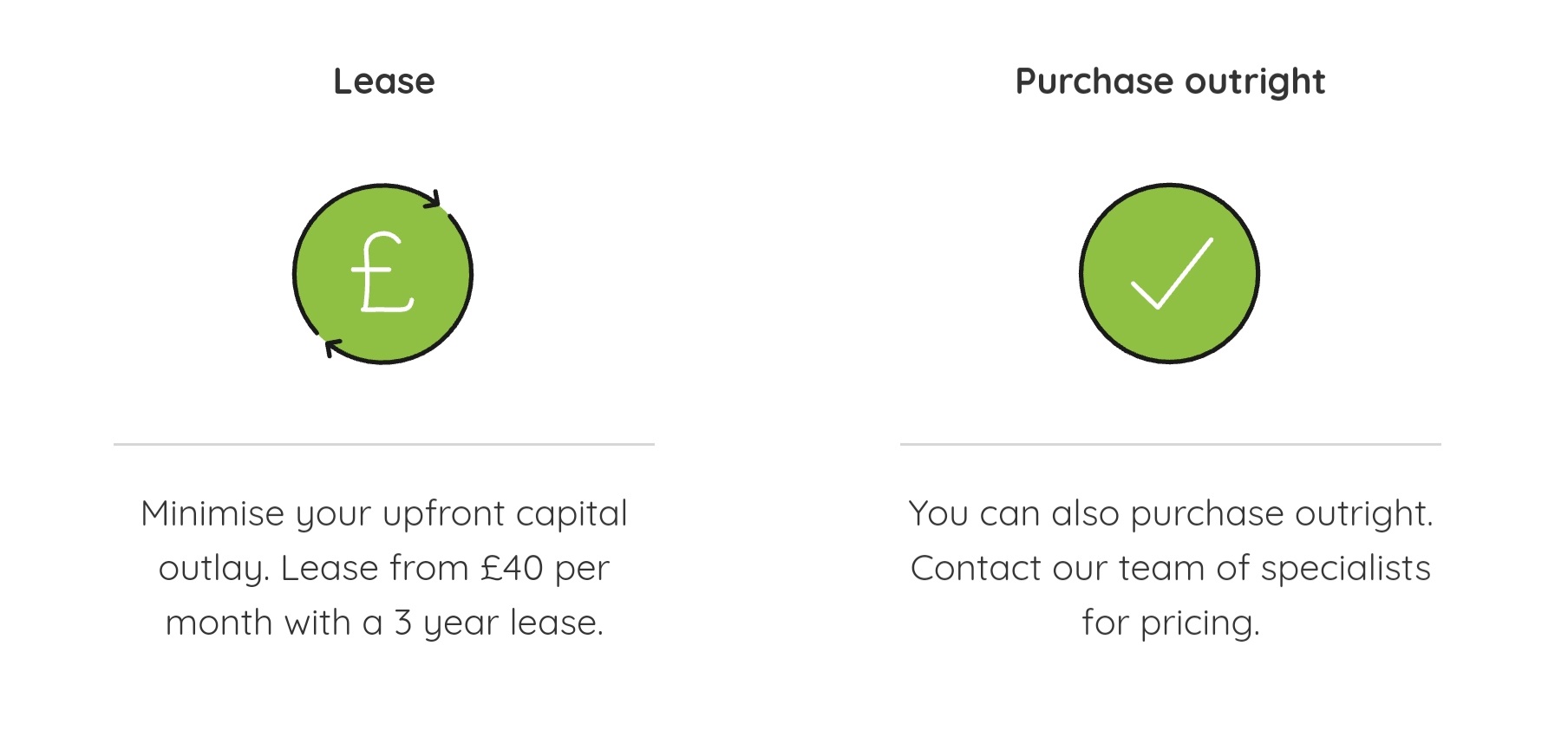1568x737 pixels.
Task: Click the white pound symbol in the Lease icon
Action: pos(382,273)
